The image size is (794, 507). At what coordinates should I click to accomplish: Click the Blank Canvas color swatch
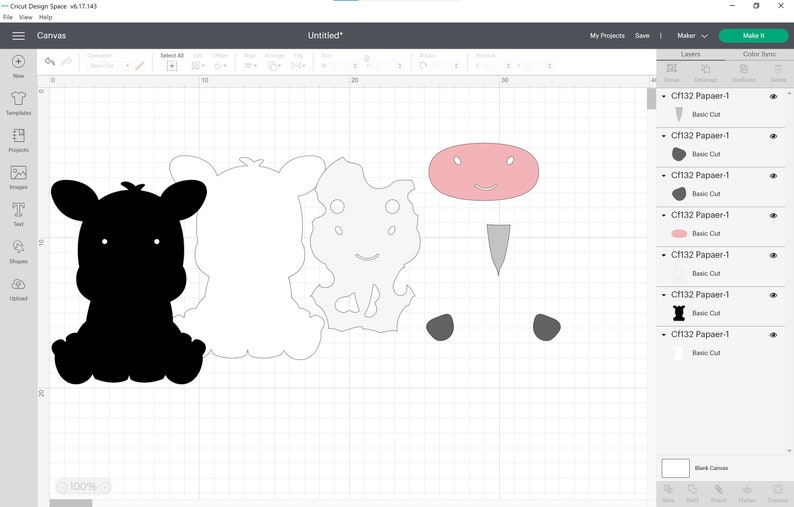point(675,468)
